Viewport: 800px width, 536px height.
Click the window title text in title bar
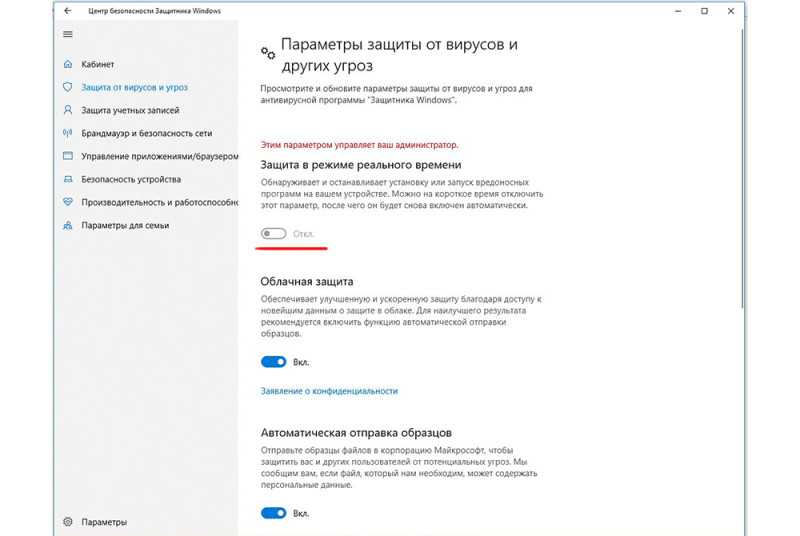(155, 11)
